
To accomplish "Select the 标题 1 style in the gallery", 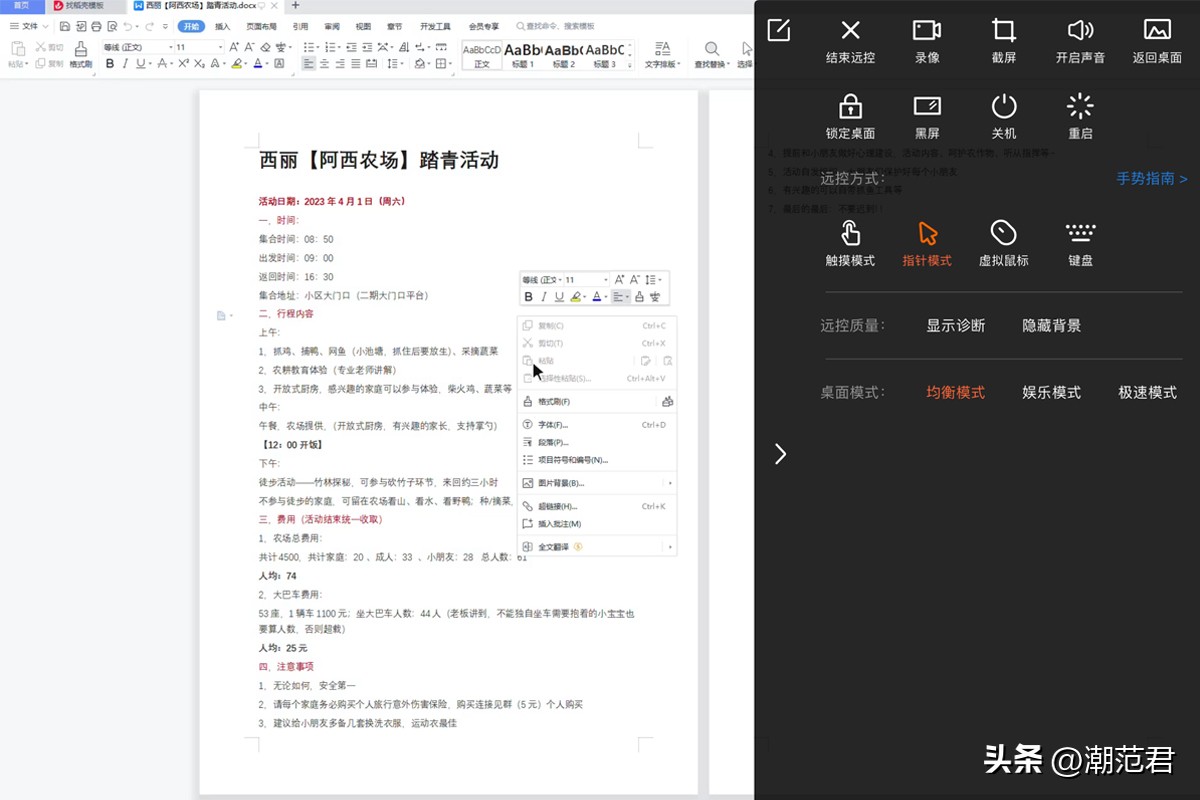I will [521, 55].
